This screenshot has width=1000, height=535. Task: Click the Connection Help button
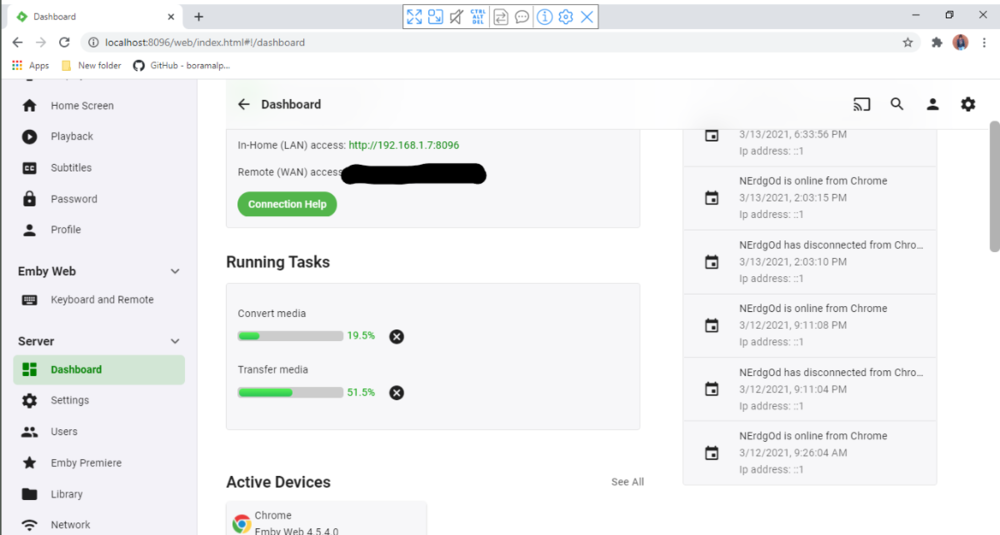point(287,204)
